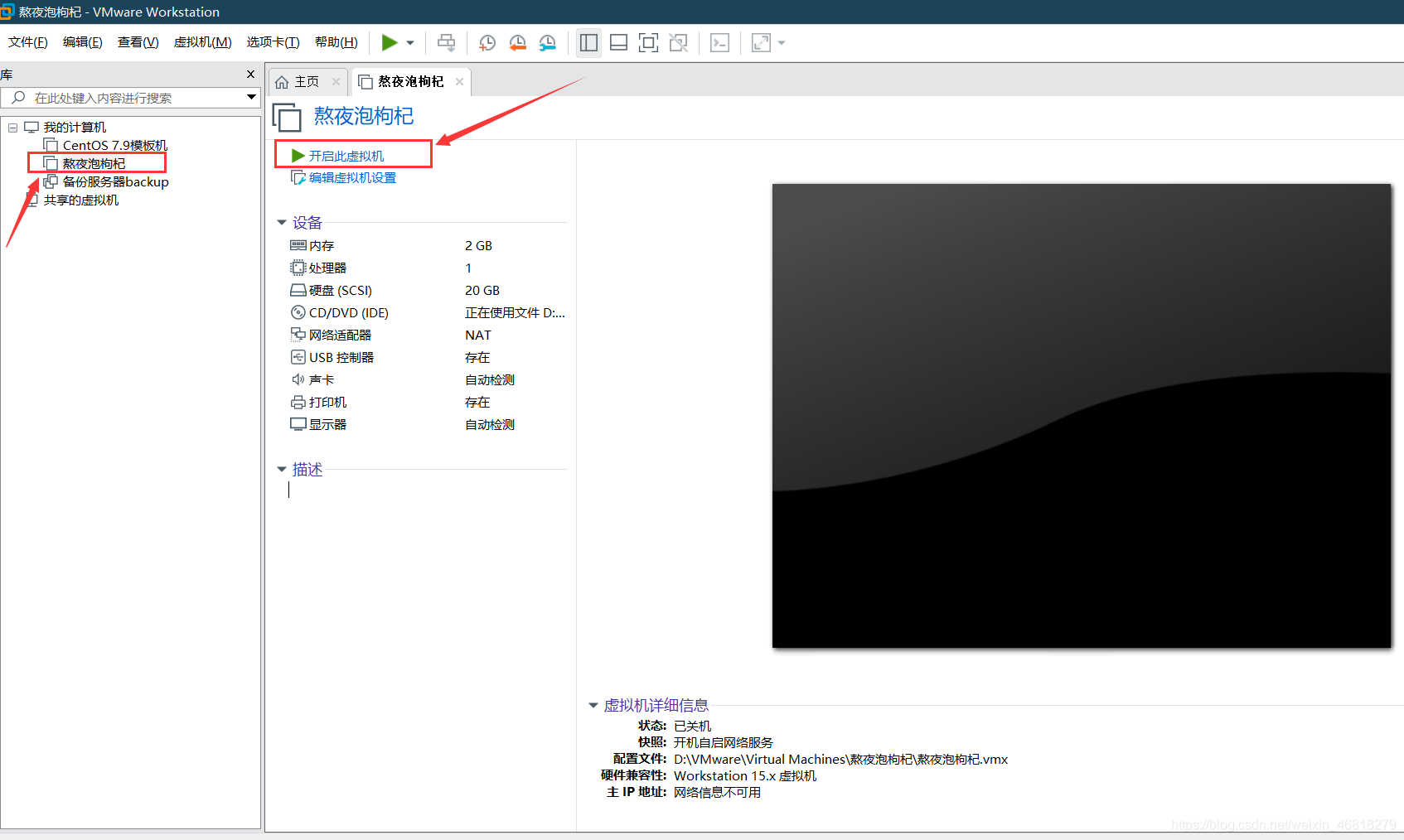Toggle the thumbnail bar view
This screenshot has height=840, width=1404.
tap(618, 42)
